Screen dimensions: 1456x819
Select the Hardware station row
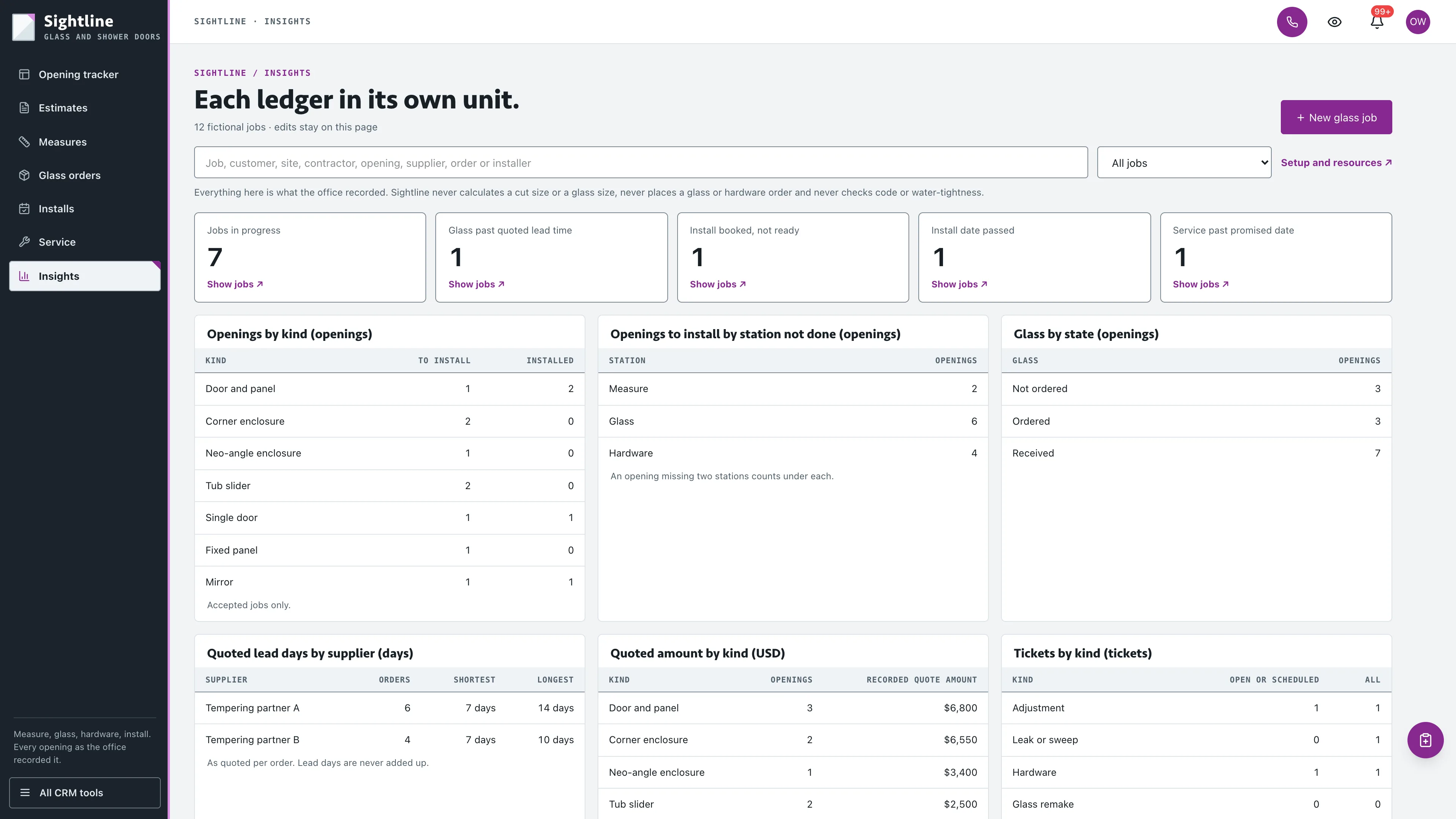pos(792,453)
